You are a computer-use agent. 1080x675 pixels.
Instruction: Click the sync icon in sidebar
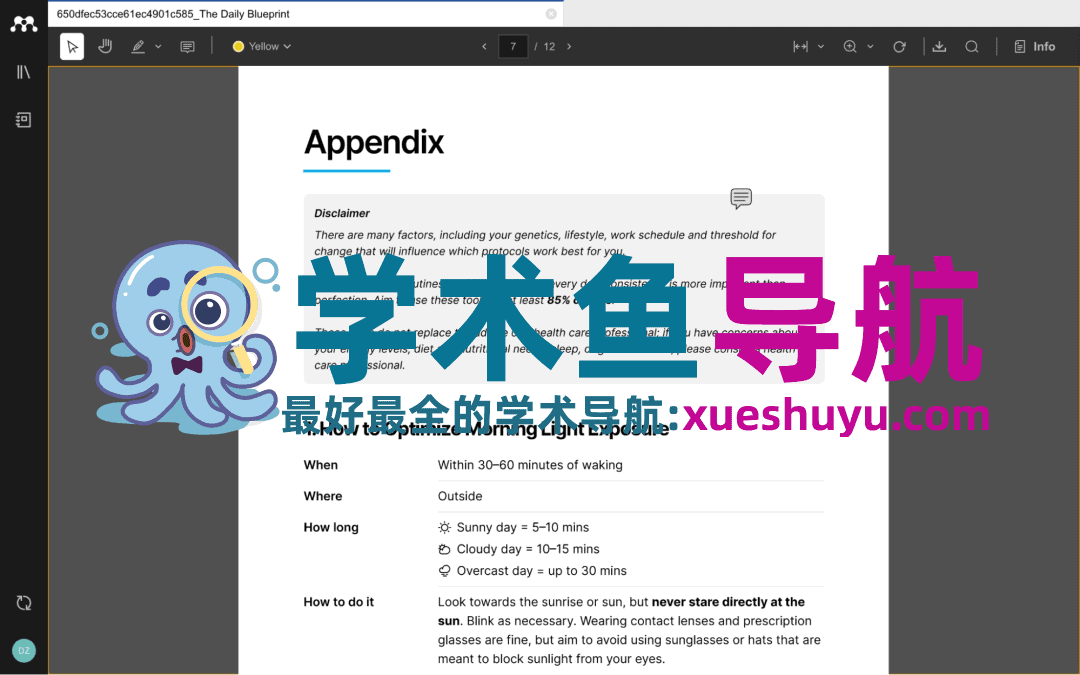pyautogui.click(x=24, y=603)
